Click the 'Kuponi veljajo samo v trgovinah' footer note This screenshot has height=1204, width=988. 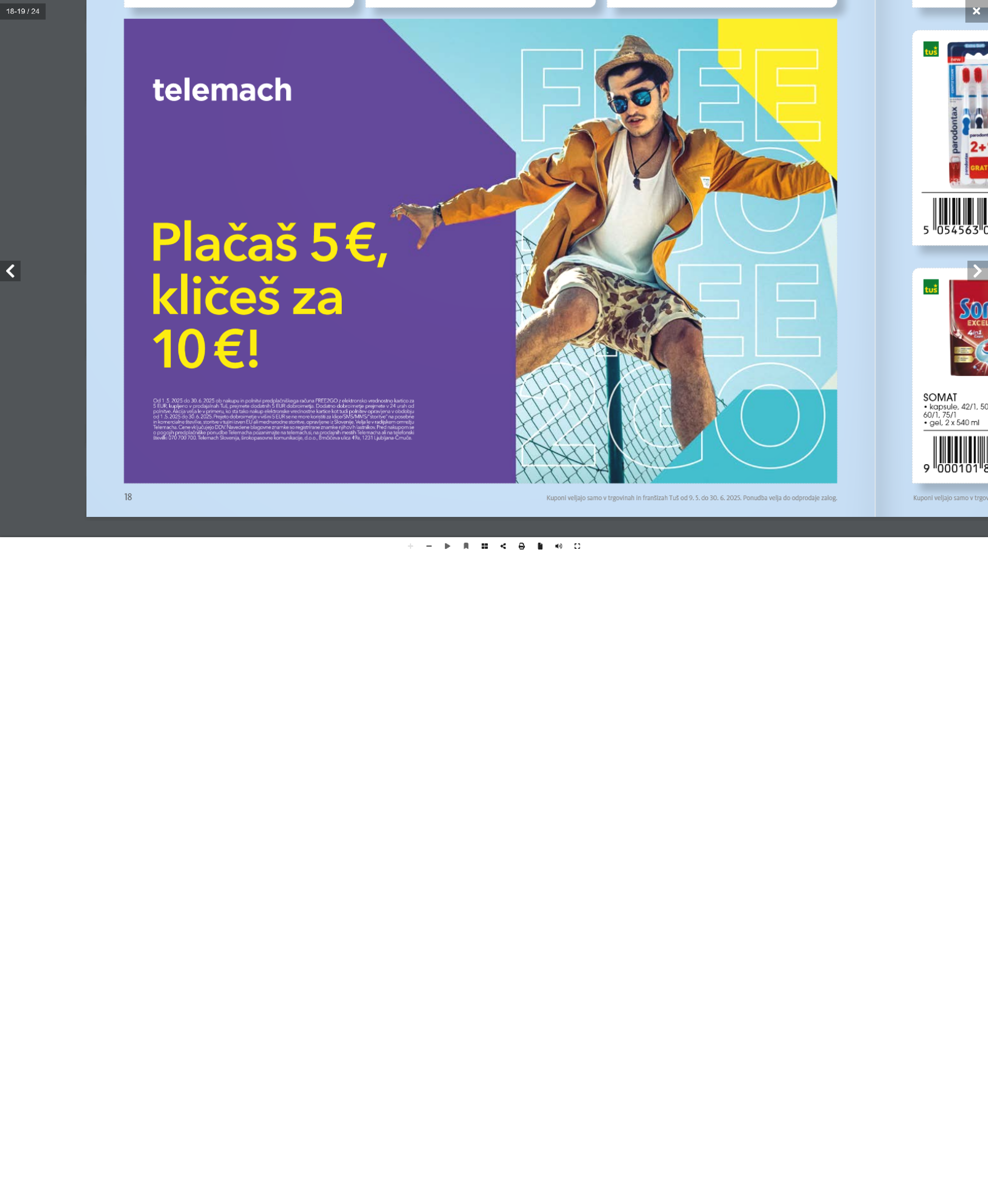[692, 498]
